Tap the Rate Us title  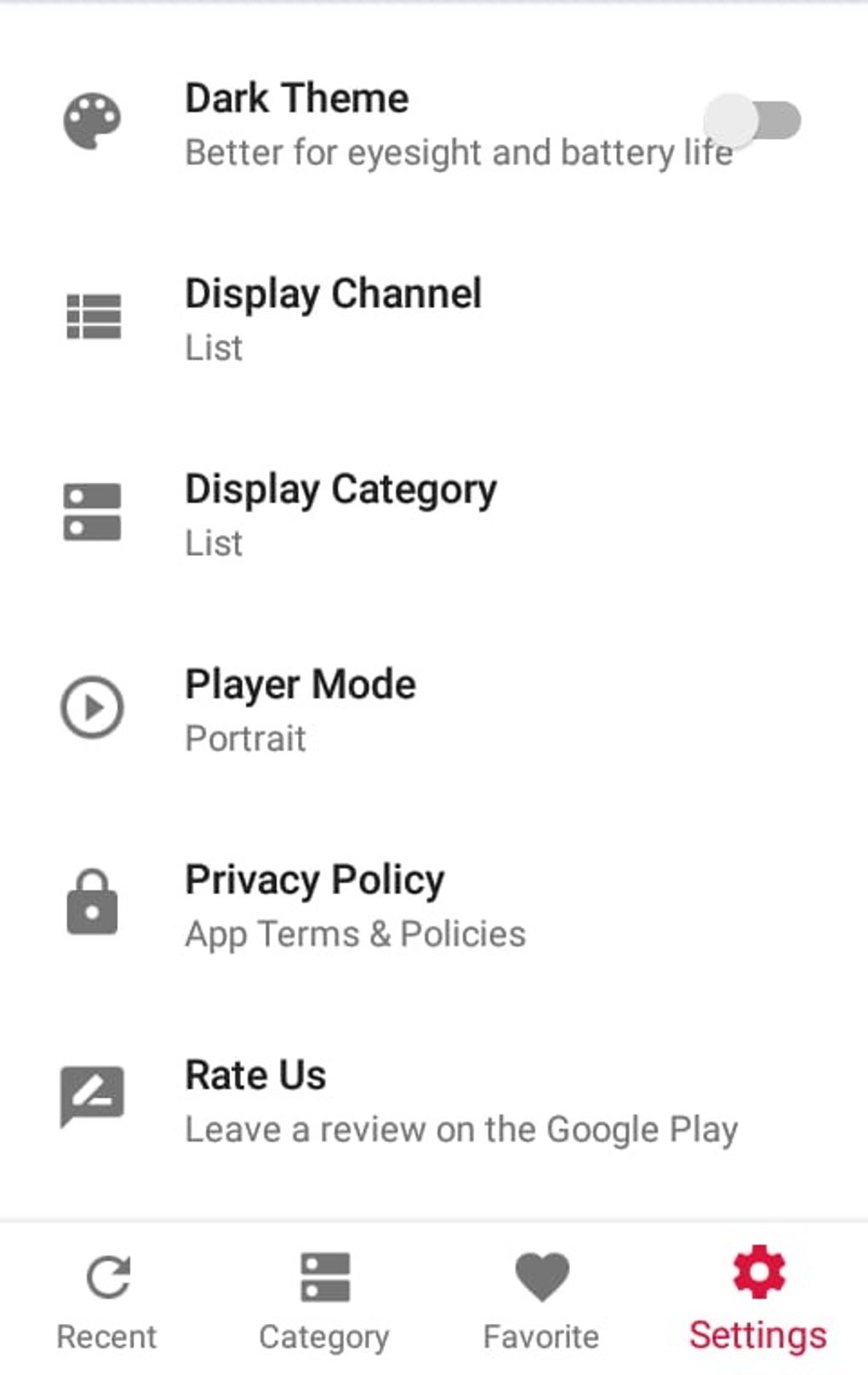(x=255, y=1075)
